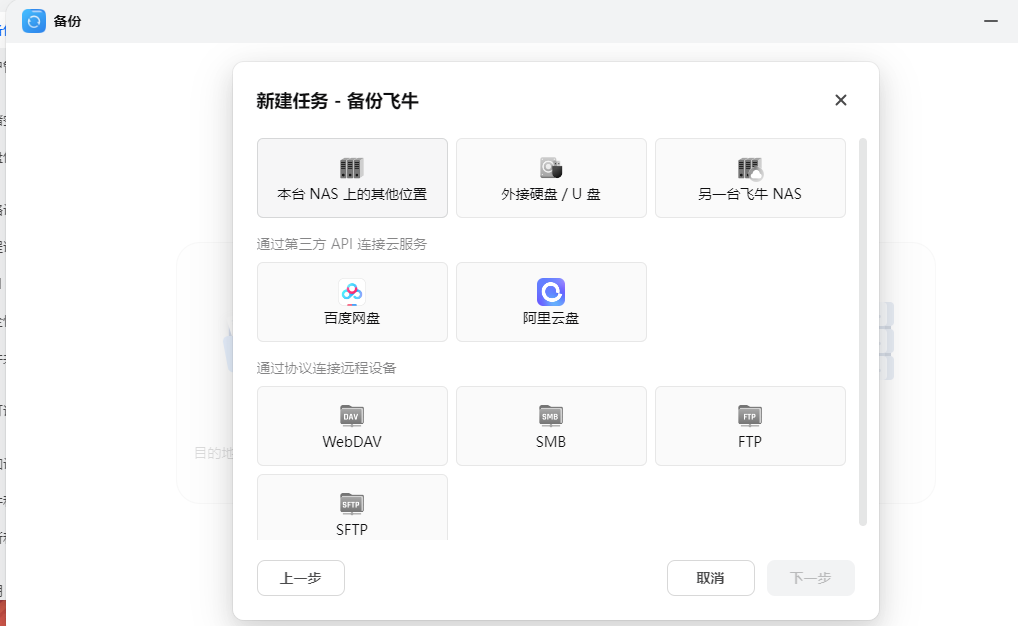Click the FTP text label
The image size is (1018, 626).
[750, 442]
